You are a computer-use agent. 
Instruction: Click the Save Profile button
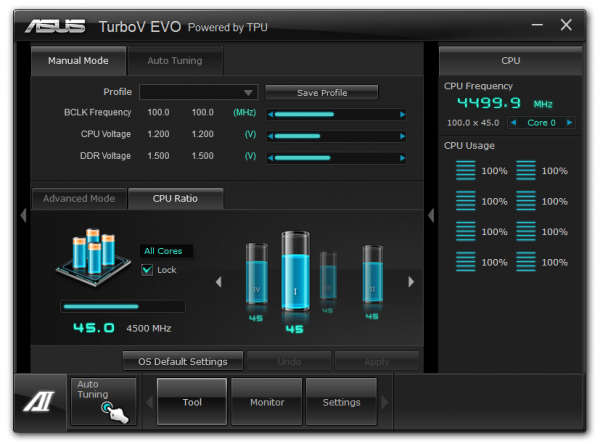point(322,93)
